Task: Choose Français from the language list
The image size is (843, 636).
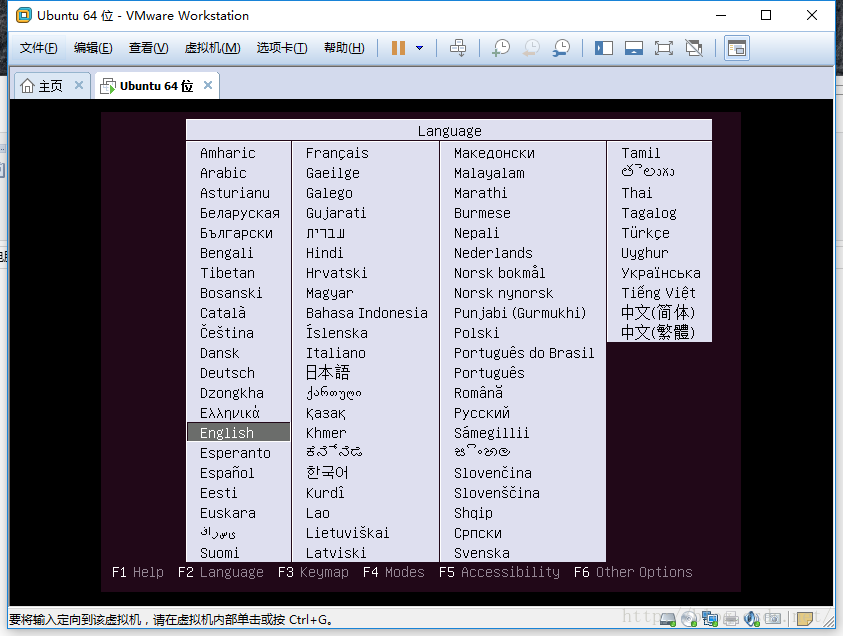Action: click(x=337, y=153)
